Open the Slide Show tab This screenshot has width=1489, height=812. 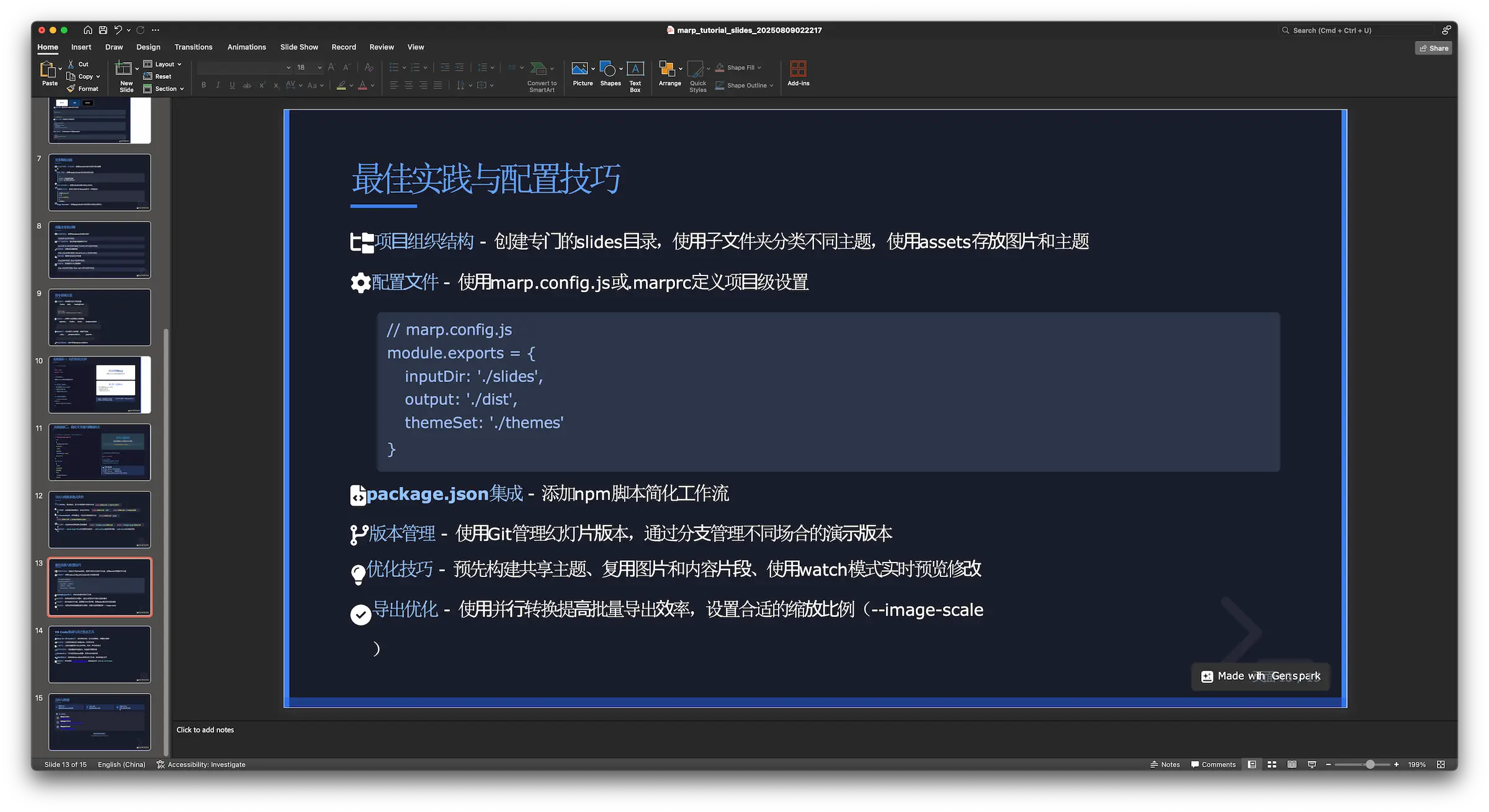click(x=299, y=47)
